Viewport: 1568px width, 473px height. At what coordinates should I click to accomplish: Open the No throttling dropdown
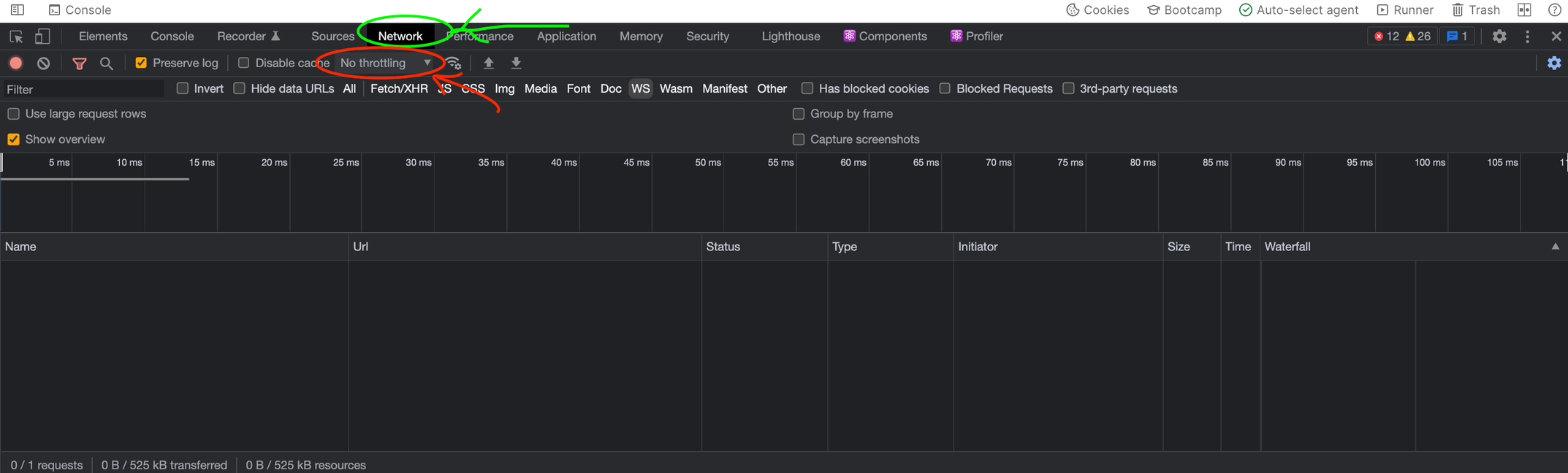(385, 64)
